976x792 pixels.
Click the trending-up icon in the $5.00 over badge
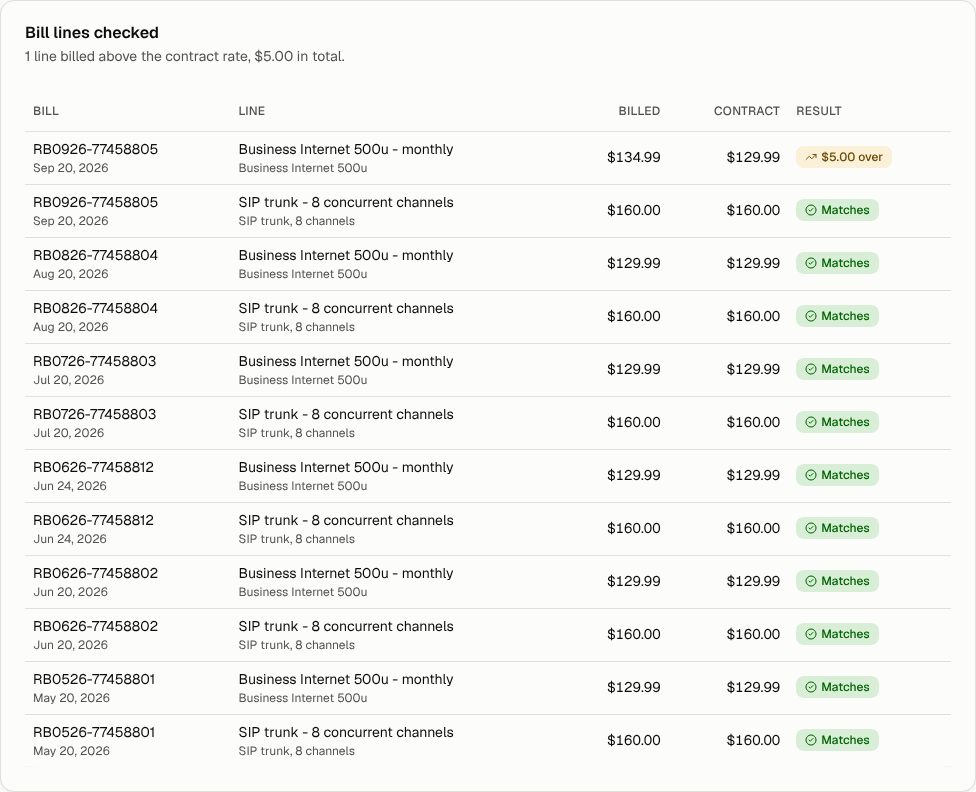[810, 158]
